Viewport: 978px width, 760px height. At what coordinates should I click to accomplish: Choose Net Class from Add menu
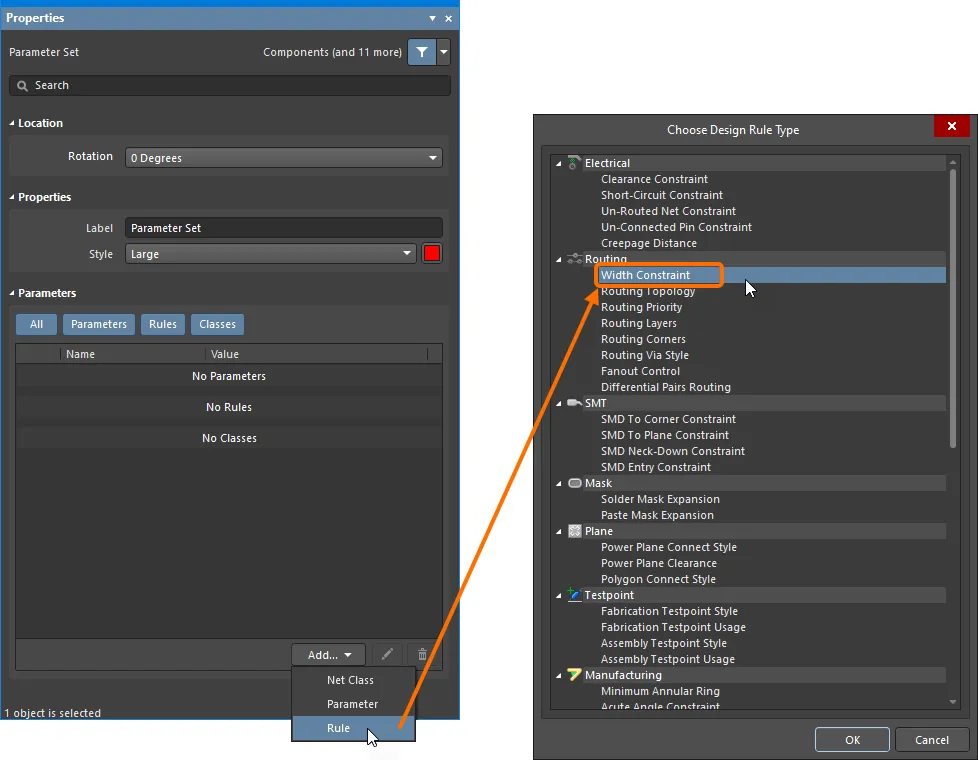pos(353,680)
